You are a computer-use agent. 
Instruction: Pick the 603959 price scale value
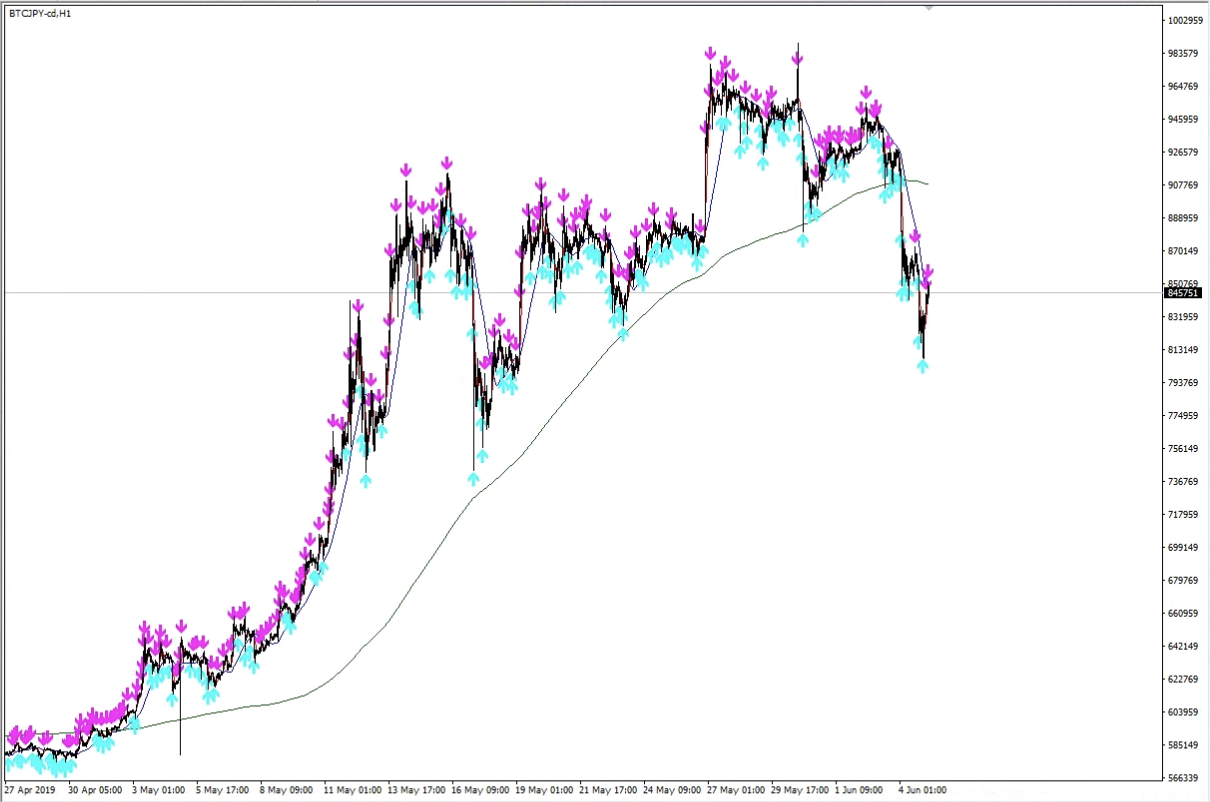click(x=1184, y=714)
